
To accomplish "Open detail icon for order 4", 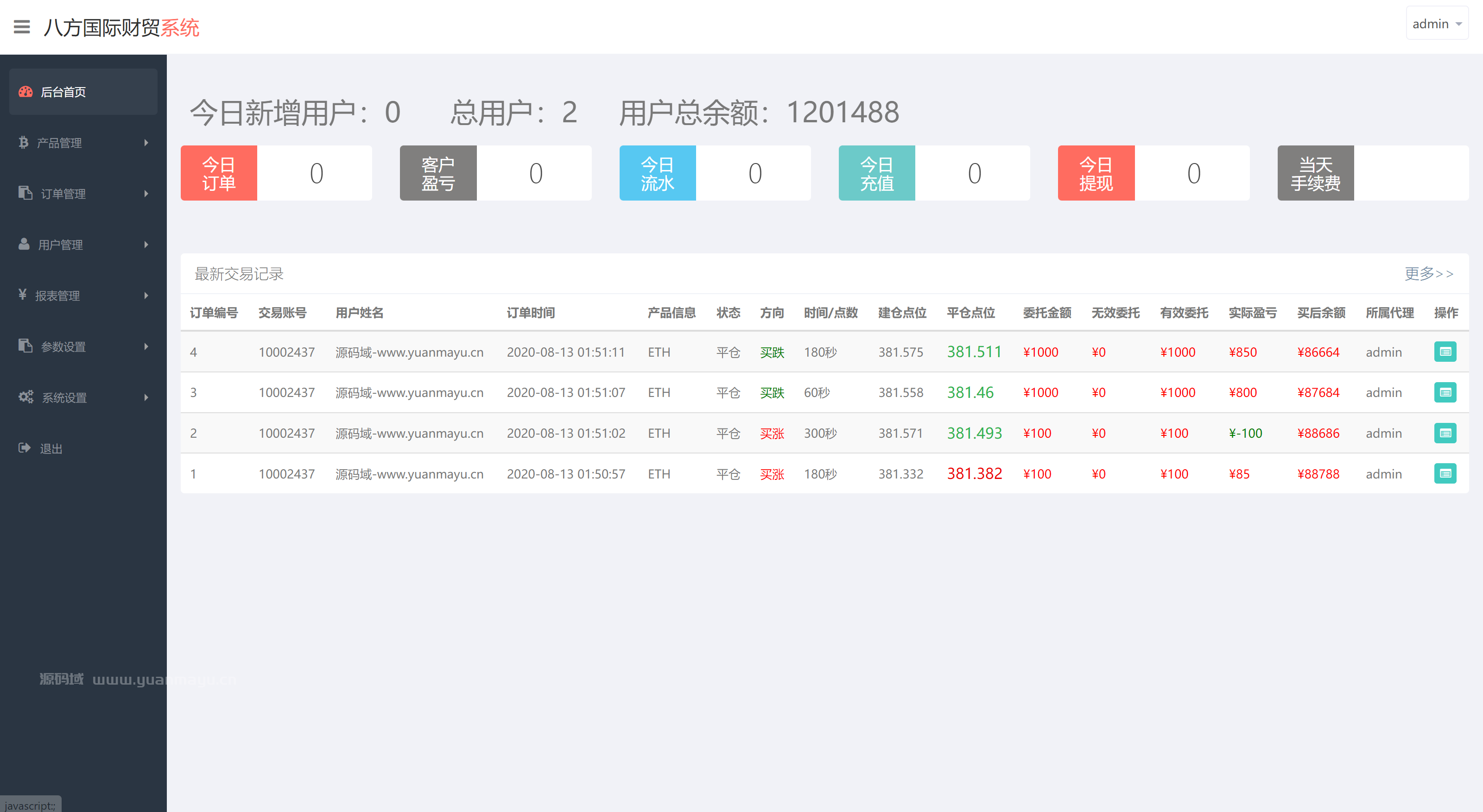I will [x=1445, y=352].
